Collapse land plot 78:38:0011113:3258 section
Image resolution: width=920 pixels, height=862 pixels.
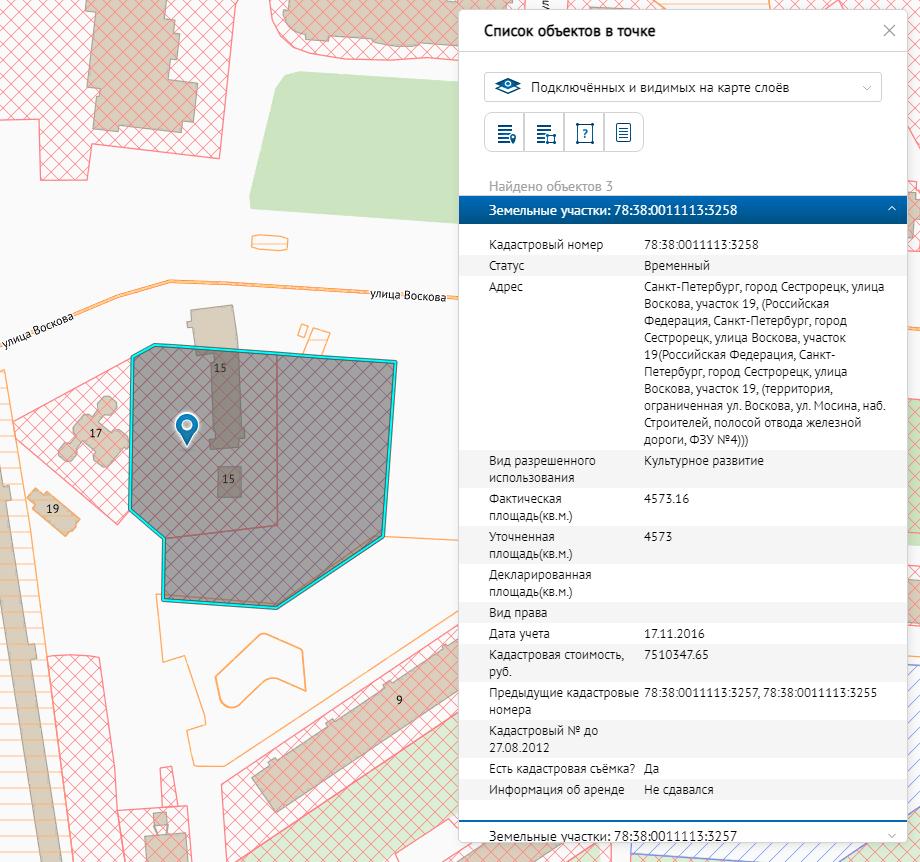tap(682, 210)
